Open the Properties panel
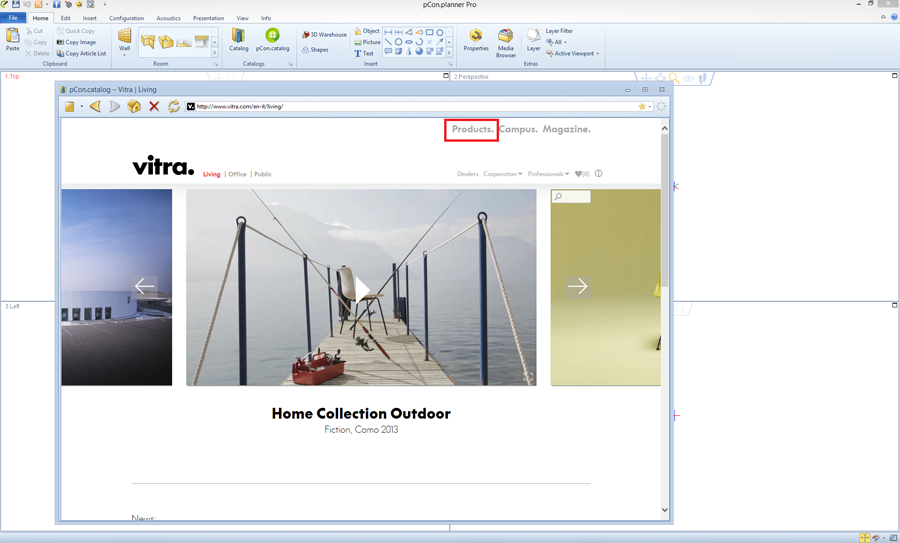The width and height of the screenshot is (900, 543). 476,39
